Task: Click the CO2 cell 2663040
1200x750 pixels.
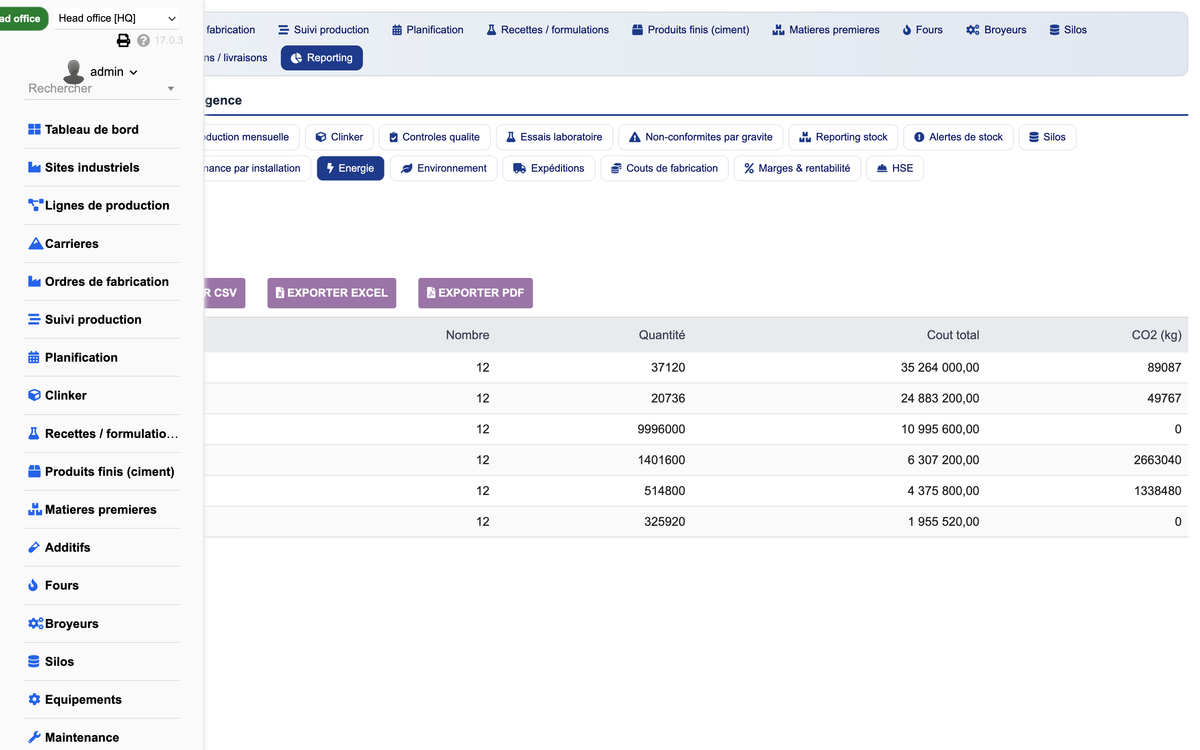Action: (x=1157, y=461)
